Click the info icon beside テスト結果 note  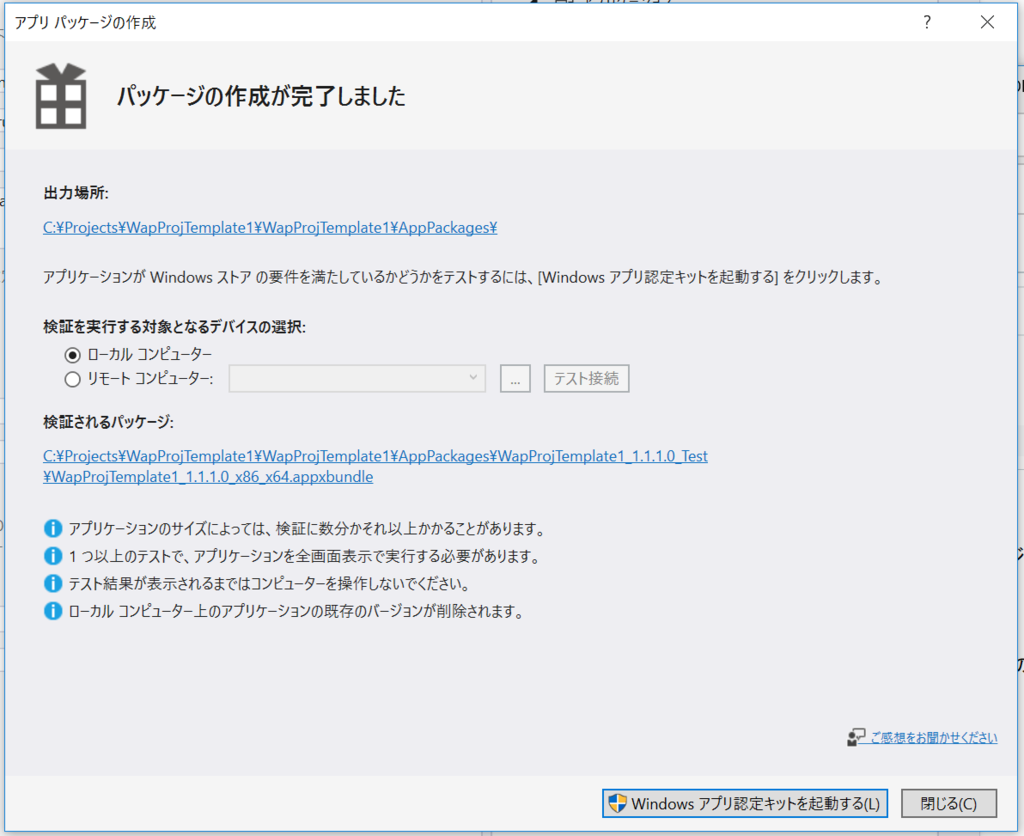[x=53, y=583]
